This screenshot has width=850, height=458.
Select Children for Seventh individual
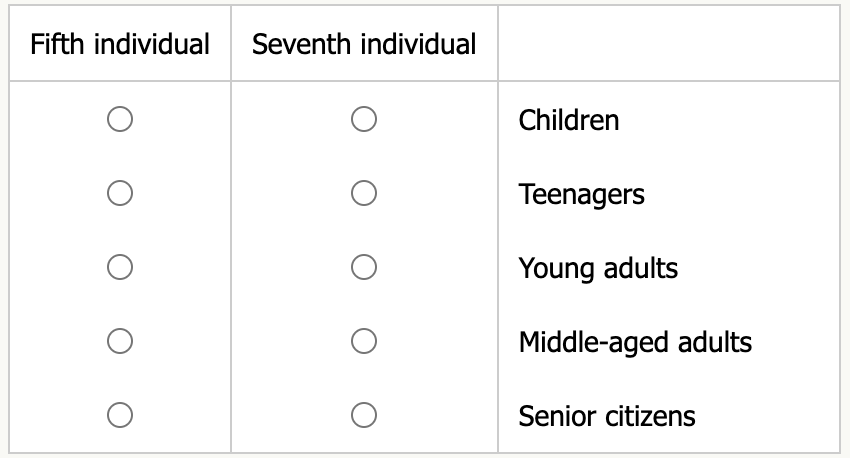(x=364, y=120)
